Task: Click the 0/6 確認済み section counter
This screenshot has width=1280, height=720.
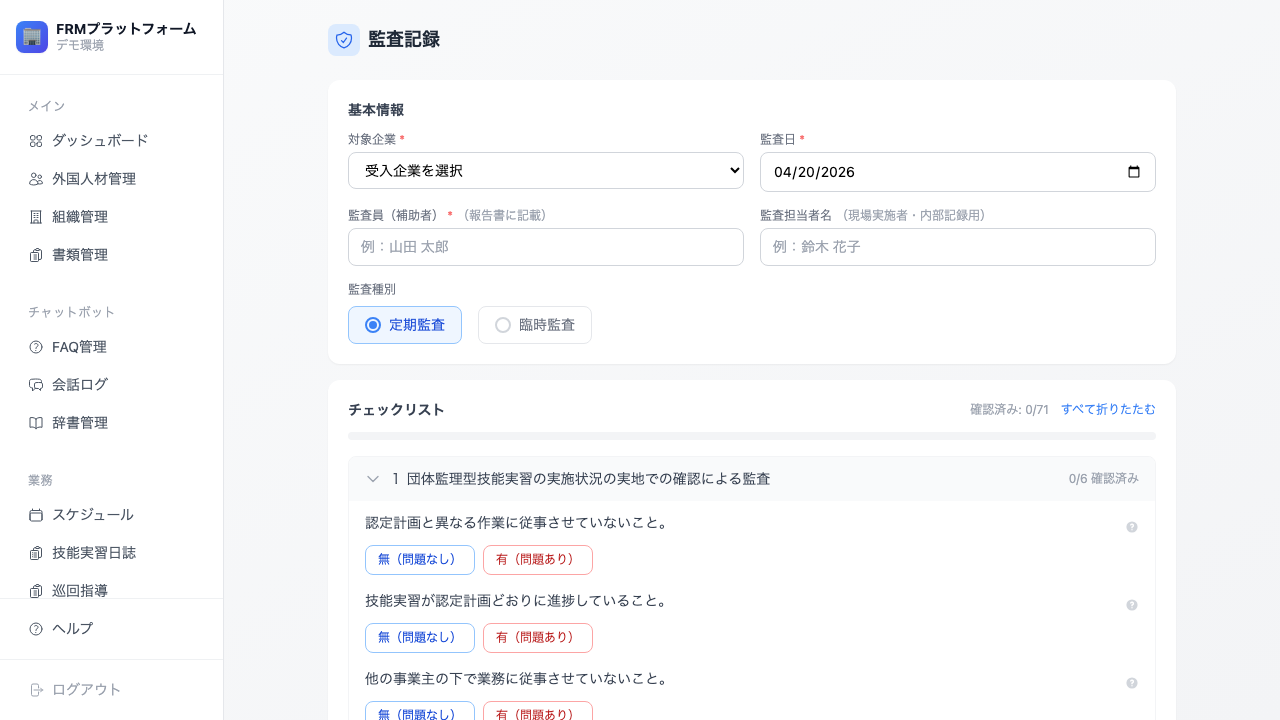Action: [1104, 479]
